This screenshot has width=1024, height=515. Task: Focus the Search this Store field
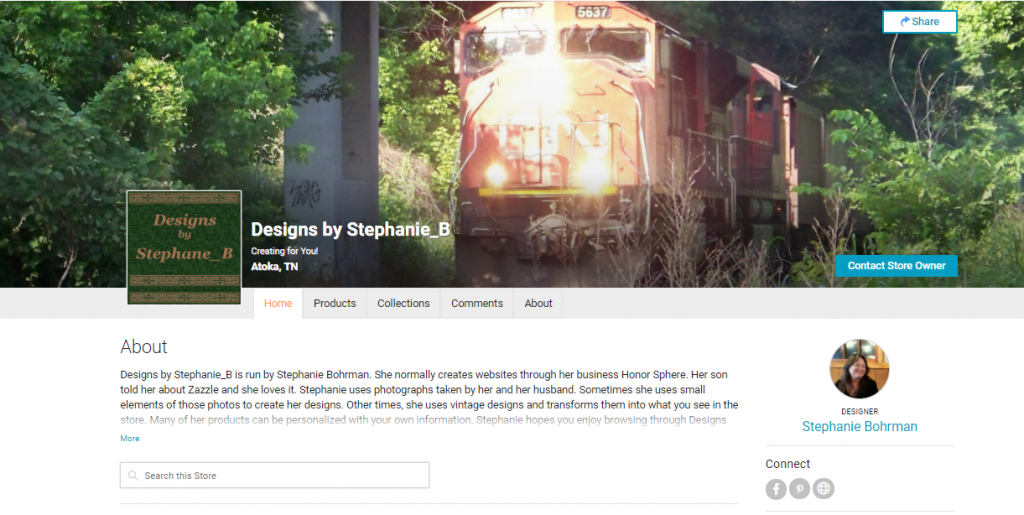274,475
